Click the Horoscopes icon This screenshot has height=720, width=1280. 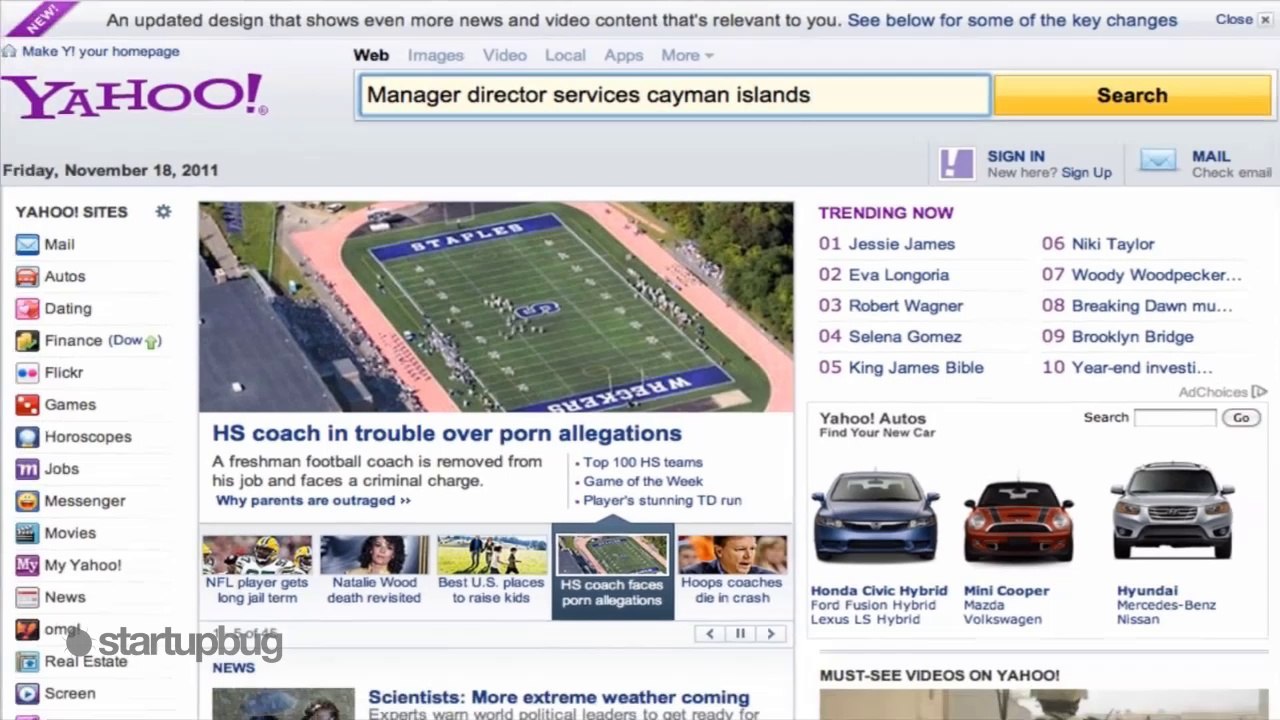point(27,436)
